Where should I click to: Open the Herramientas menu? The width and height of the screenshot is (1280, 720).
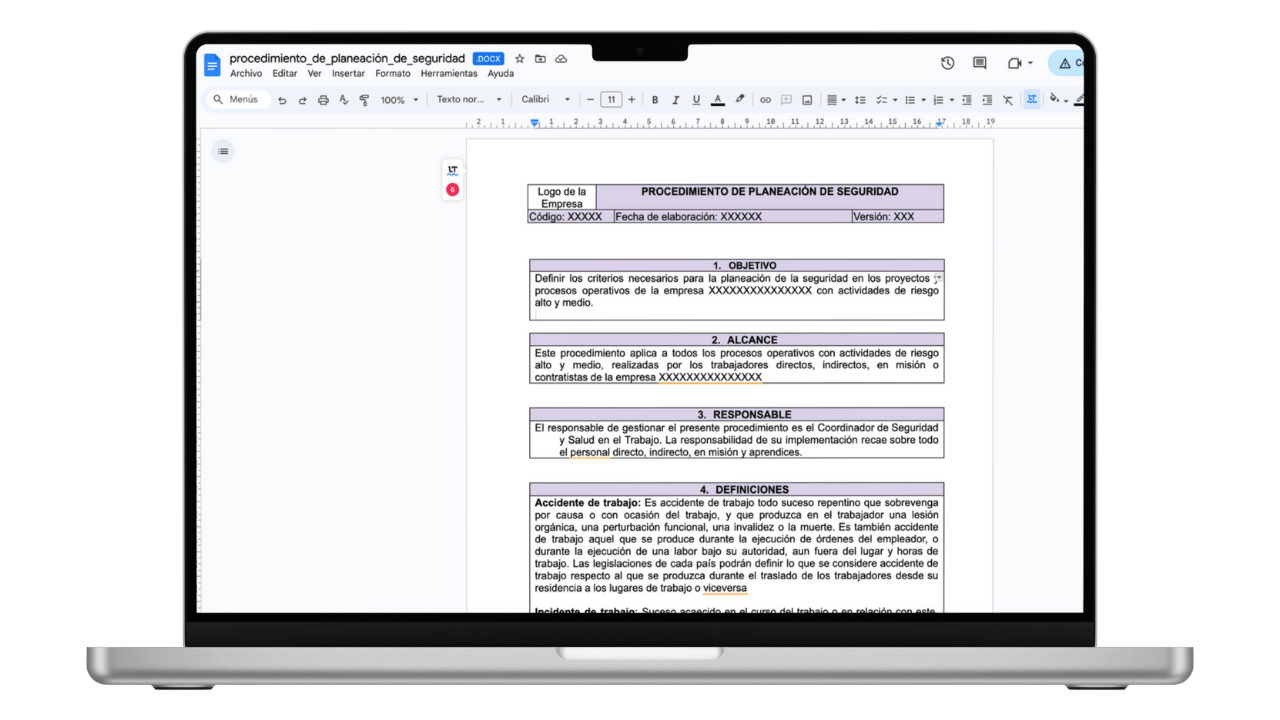449,73
